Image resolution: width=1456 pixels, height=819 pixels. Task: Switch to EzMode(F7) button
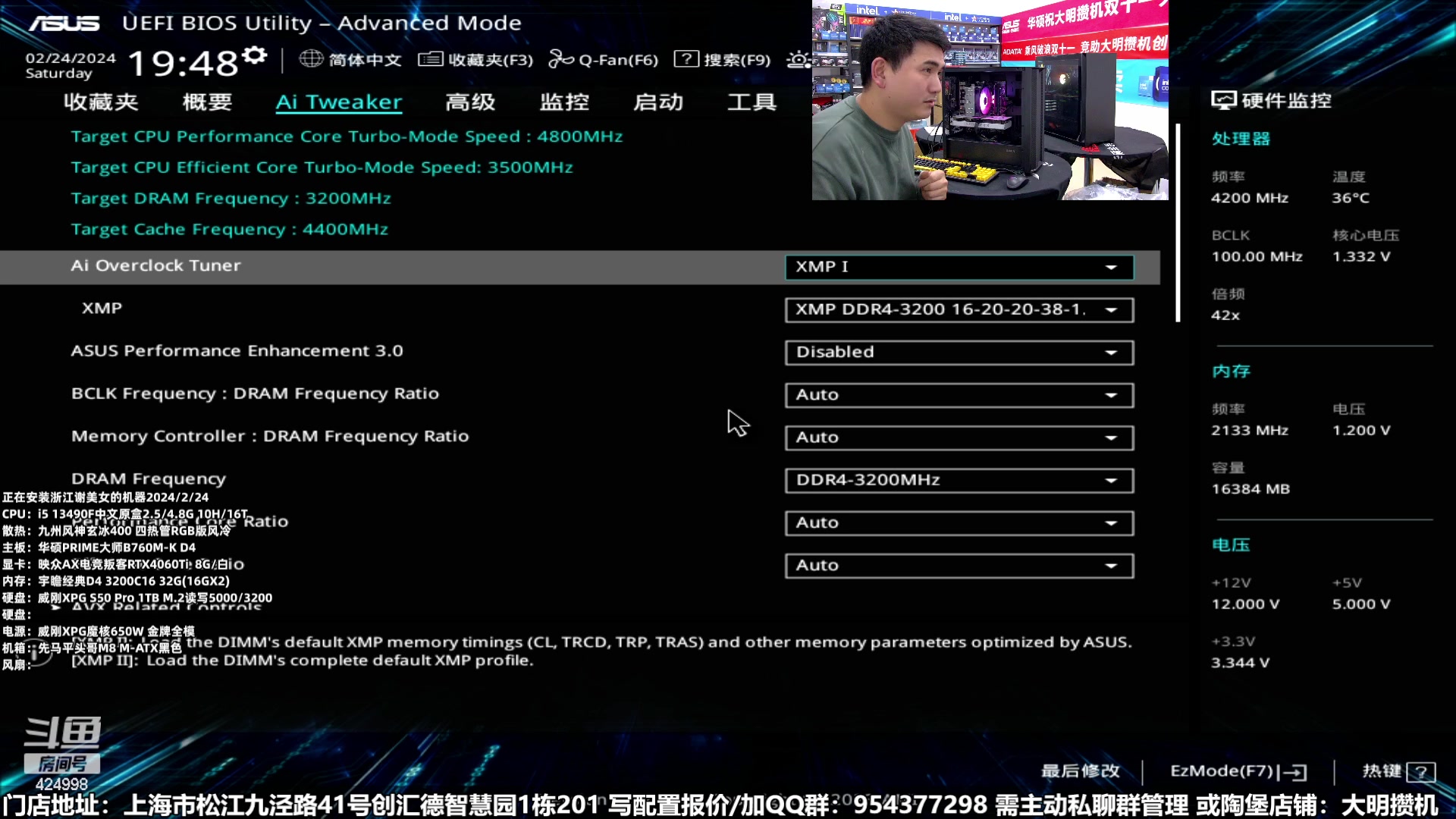point(1221,771)
